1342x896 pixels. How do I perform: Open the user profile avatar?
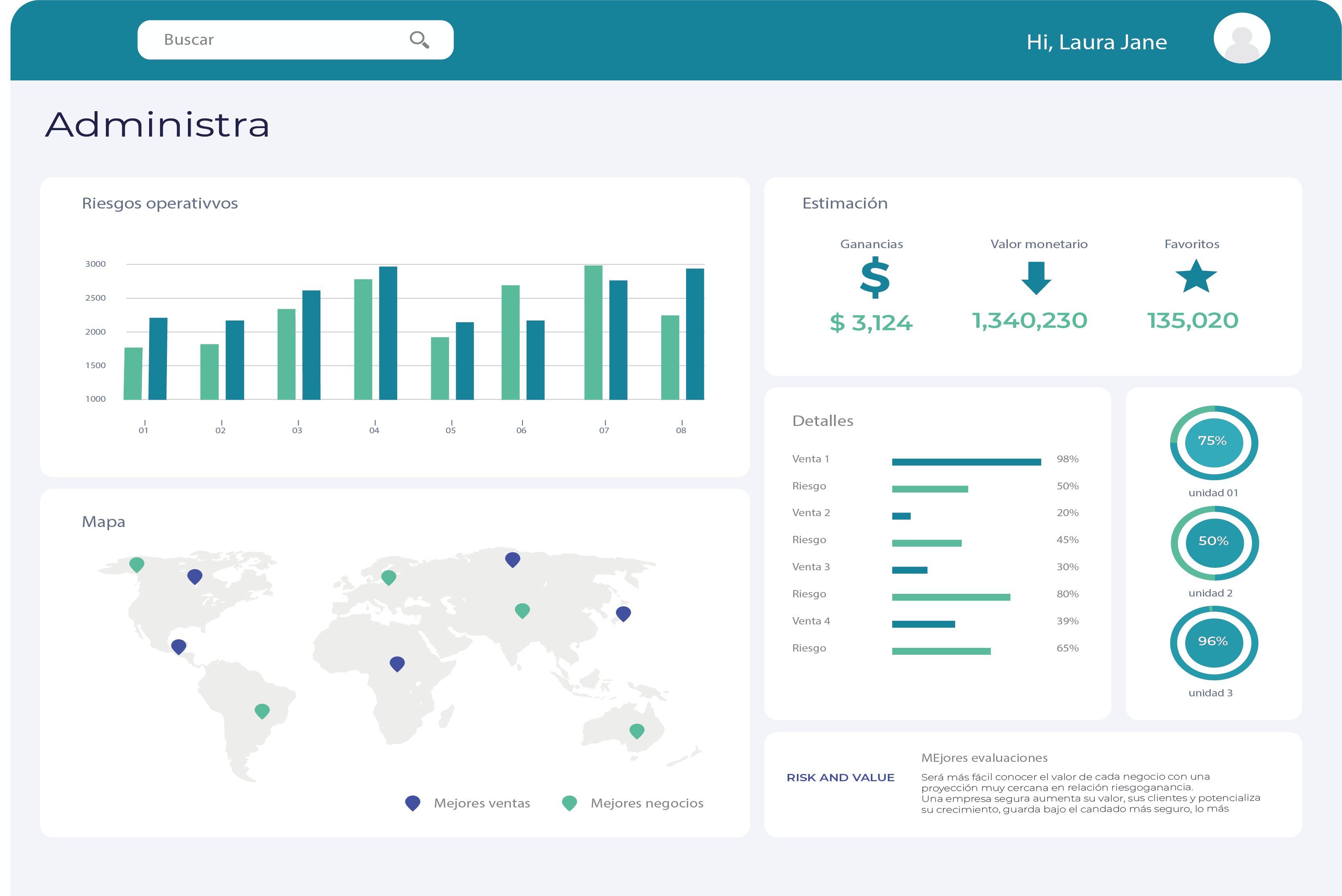[x=1241, y=38]
